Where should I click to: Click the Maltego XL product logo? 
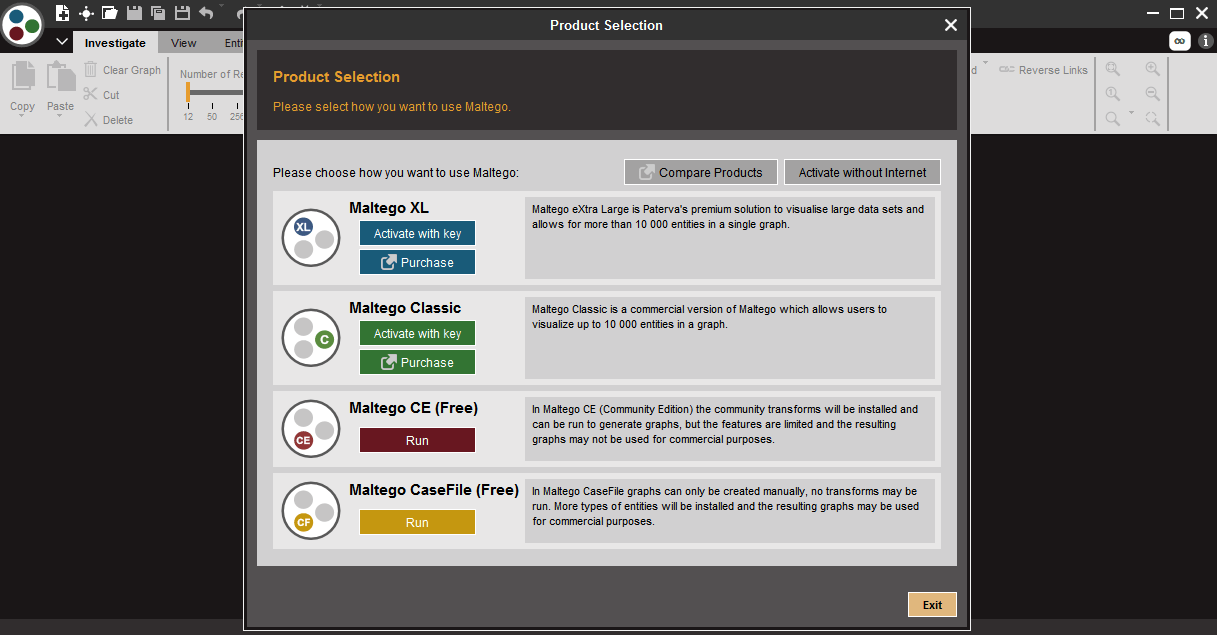[312, 238]
